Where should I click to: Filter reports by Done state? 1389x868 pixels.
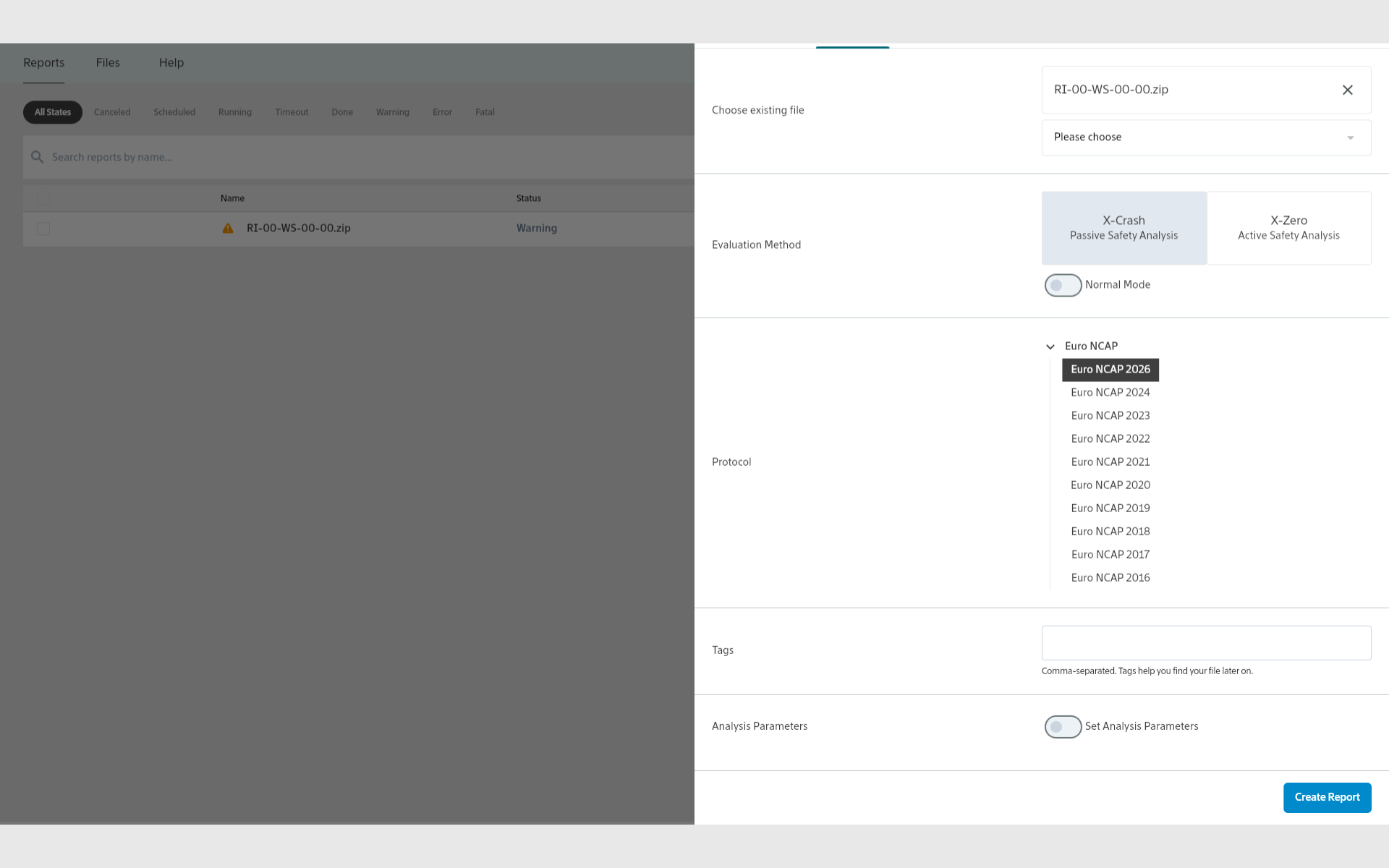[342, 112]
